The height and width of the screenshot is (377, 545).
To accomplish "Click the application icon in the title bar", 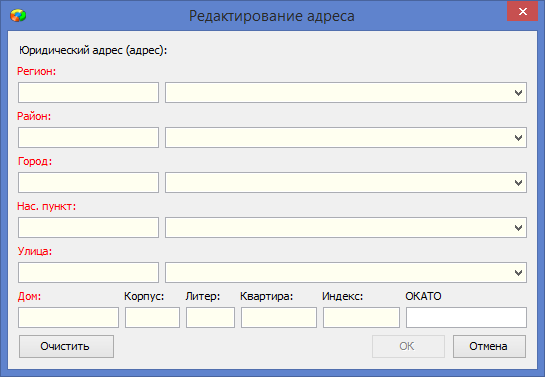I will pyautogui.click(x=18, y=16).
